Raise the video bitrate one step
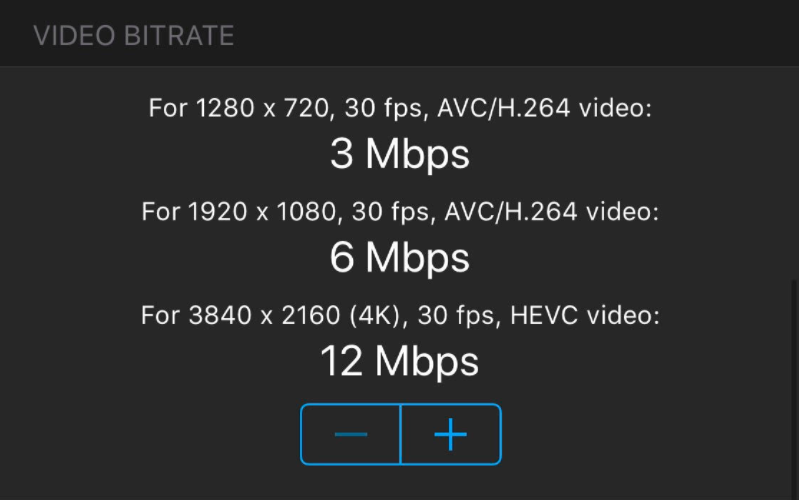Screen dimensions: 799x500 450,434
